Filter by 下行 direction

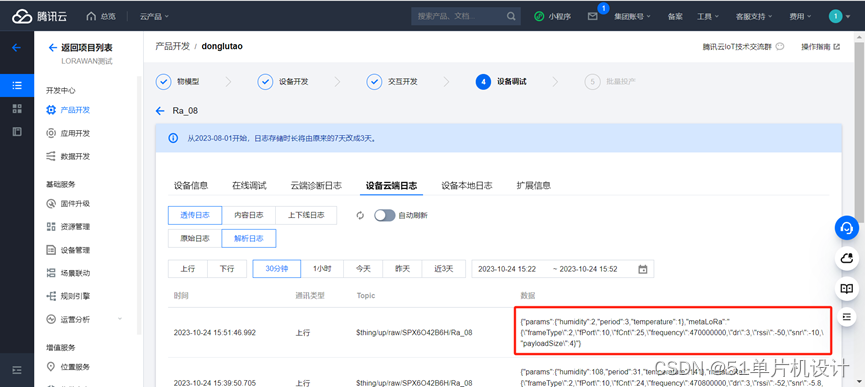[x=227, y=269]
